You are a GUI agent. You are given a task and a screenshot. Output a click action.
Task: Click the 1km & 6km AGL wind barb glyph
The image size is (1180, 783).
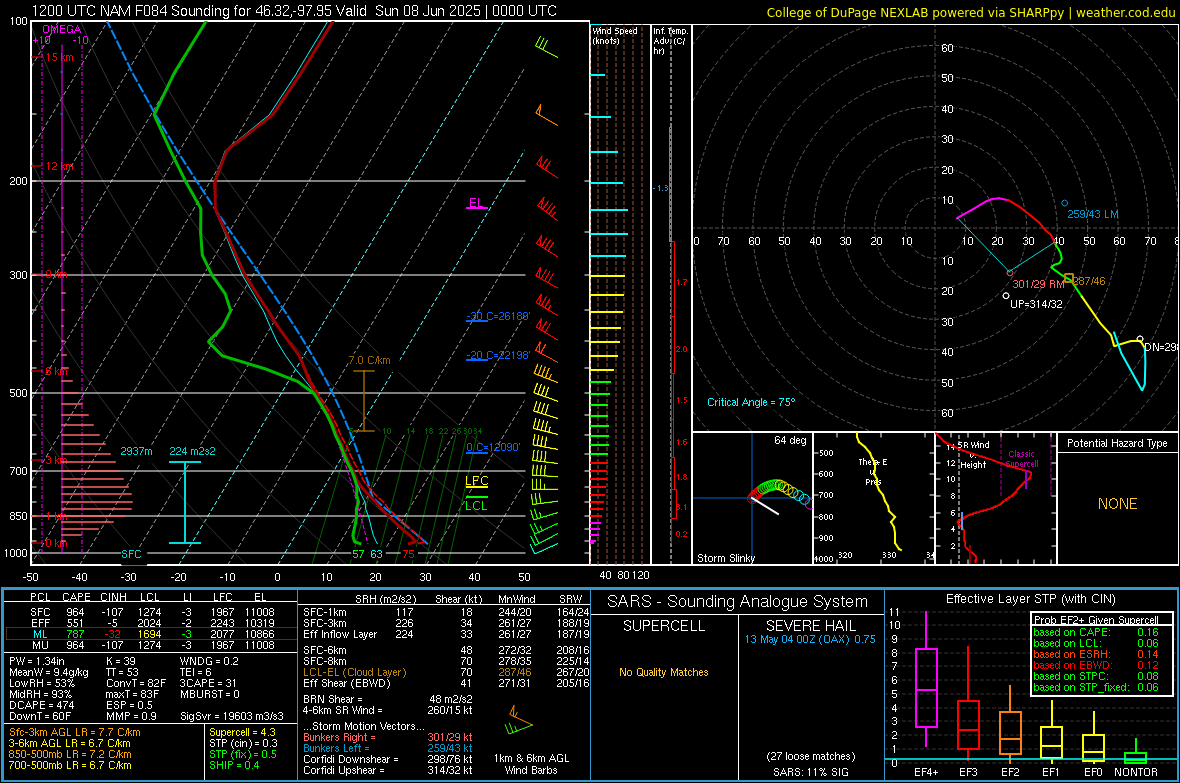pos(519,722)
